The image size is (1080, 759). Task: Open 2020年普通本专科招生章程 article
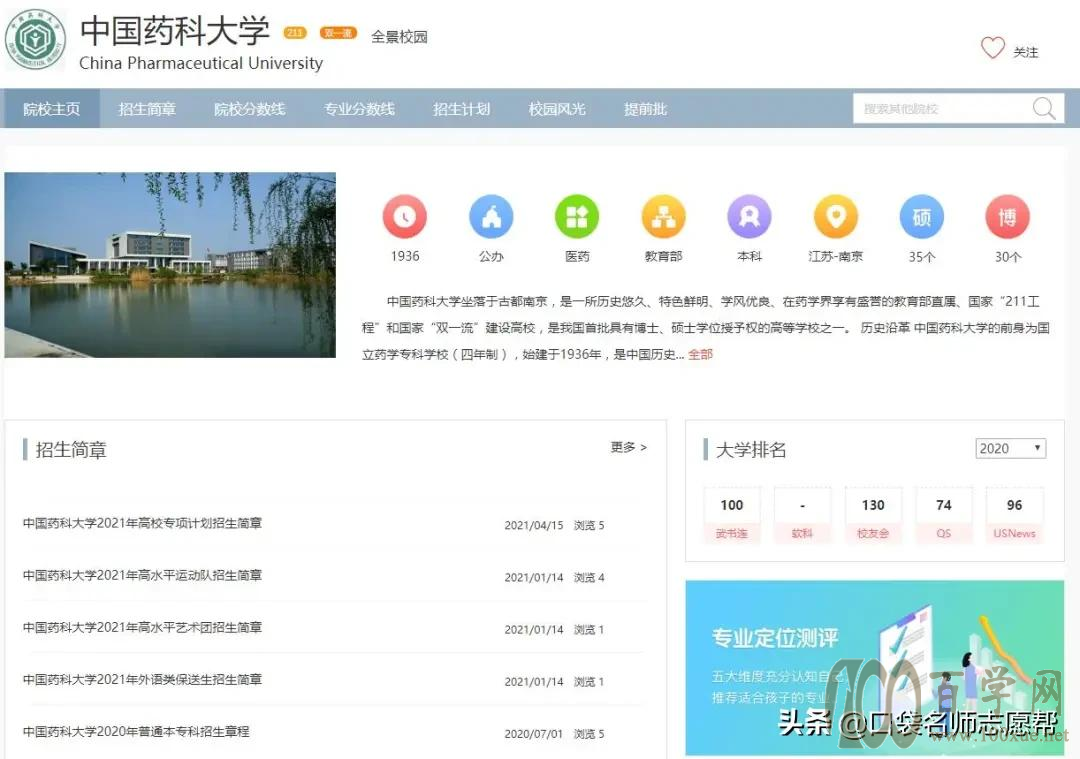(x=136, y=731)
